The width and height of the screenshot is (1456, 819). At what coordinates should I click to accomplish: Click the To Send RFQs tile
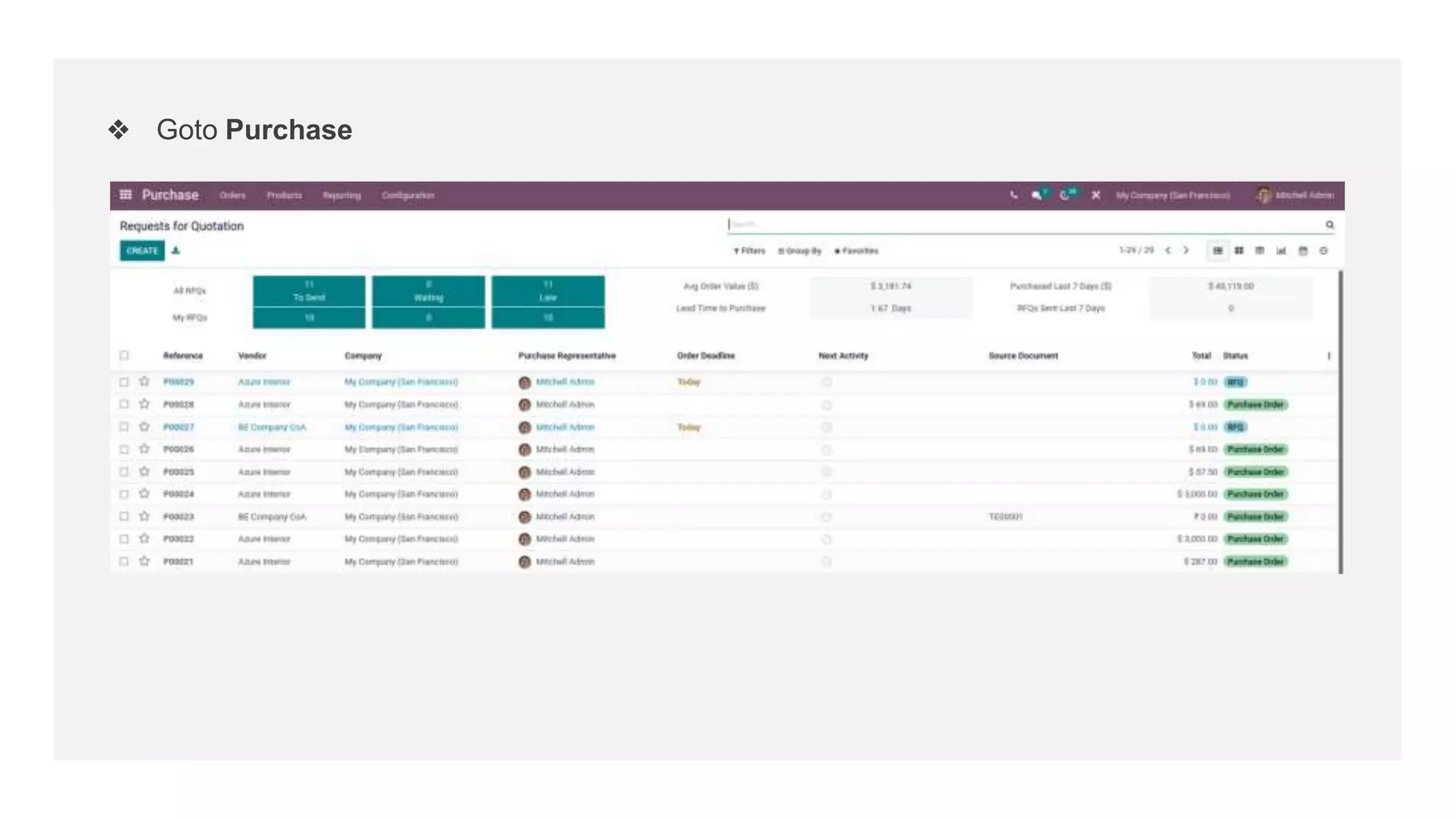pos(309,291)
